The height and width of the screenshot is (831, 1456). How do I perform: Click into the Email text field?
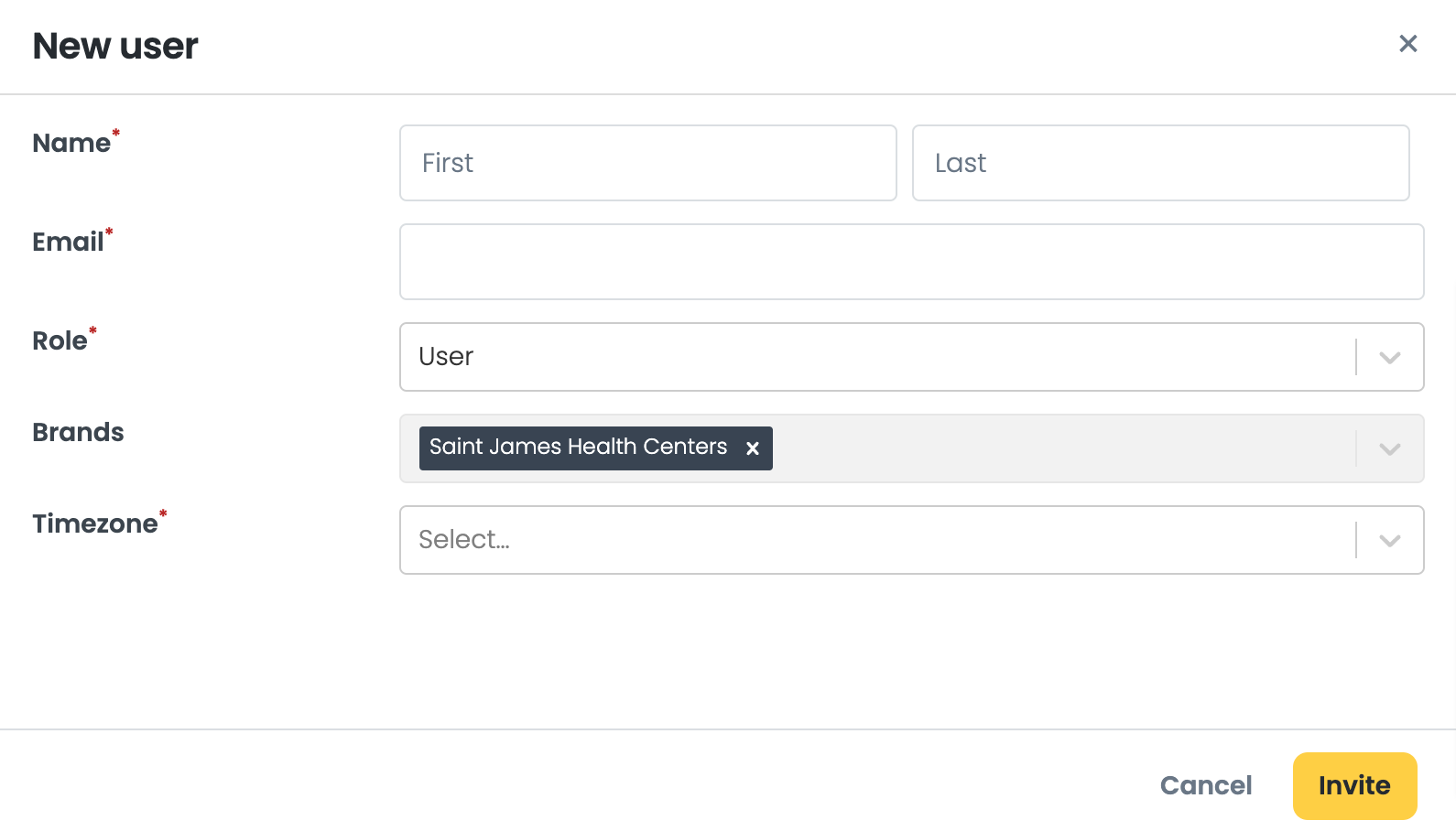point(911,262)
